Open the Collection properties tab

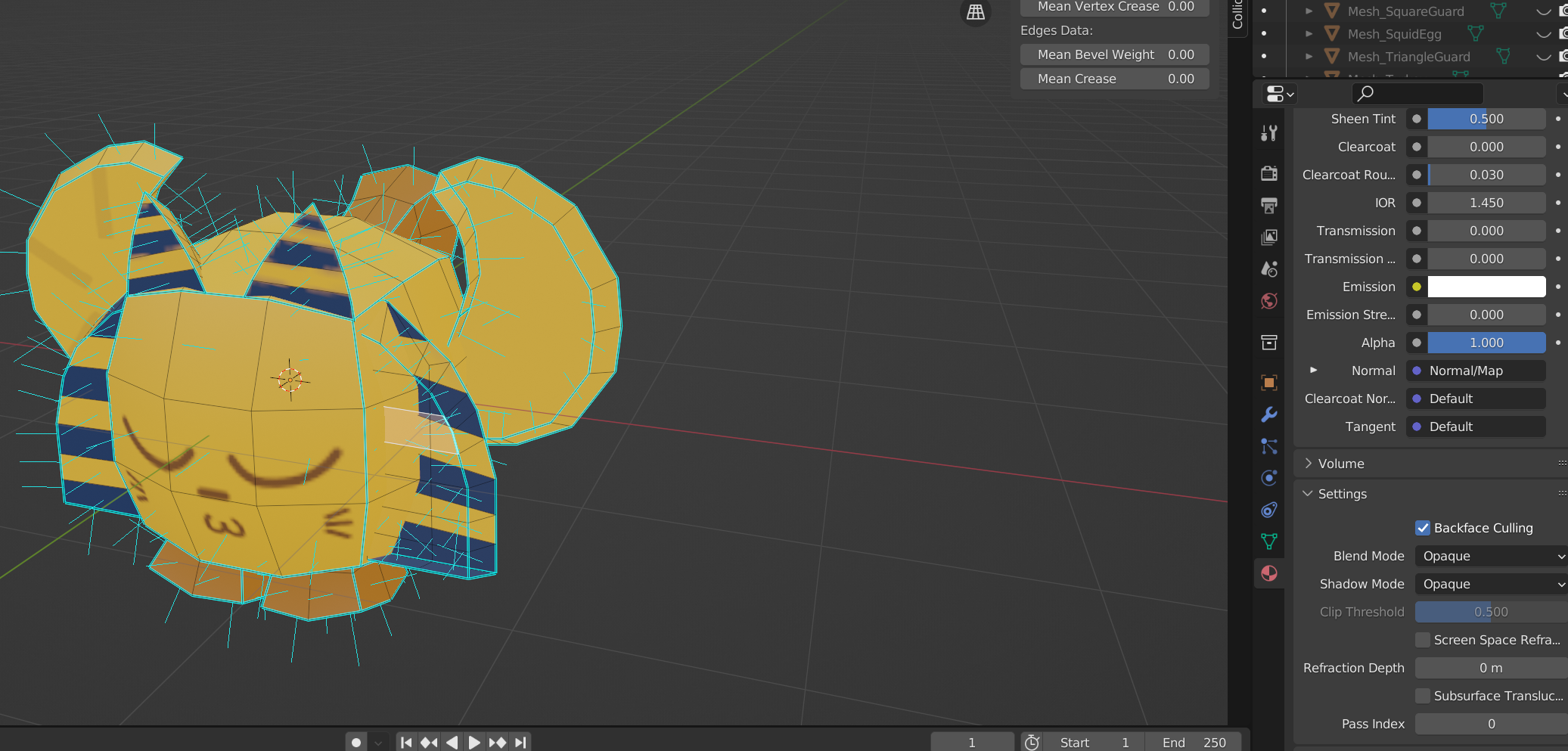pyautogui.click(x=1269, y=342)
